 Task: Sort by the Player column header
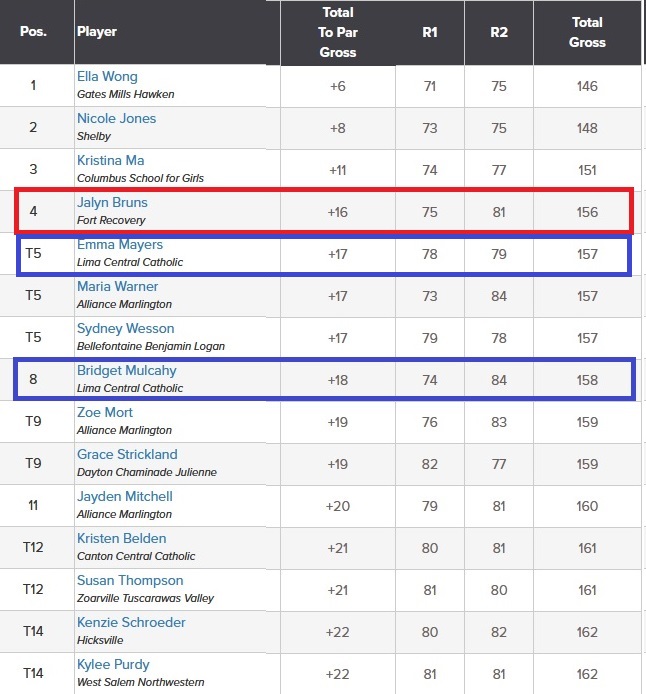click(97, 31)
